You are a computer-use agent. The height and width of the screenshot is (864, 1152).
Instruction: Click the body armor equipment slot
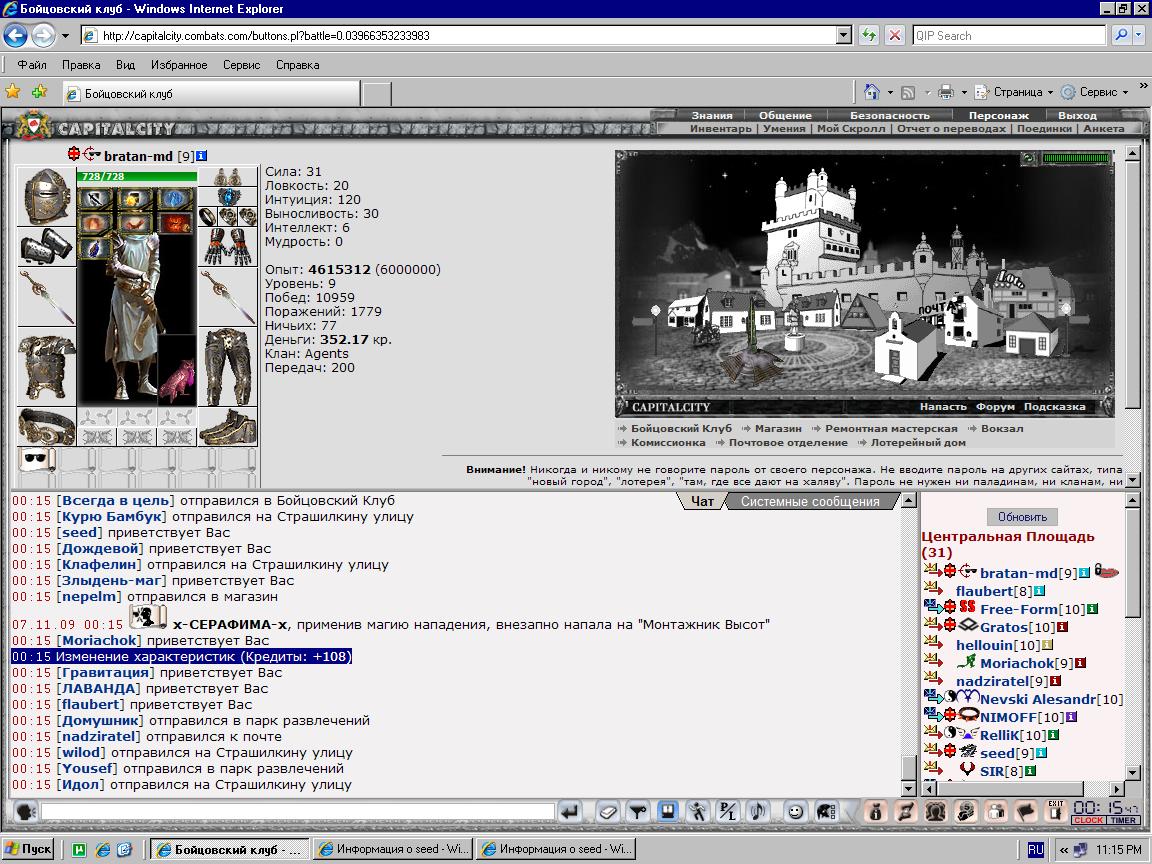[x=46, y=367]
